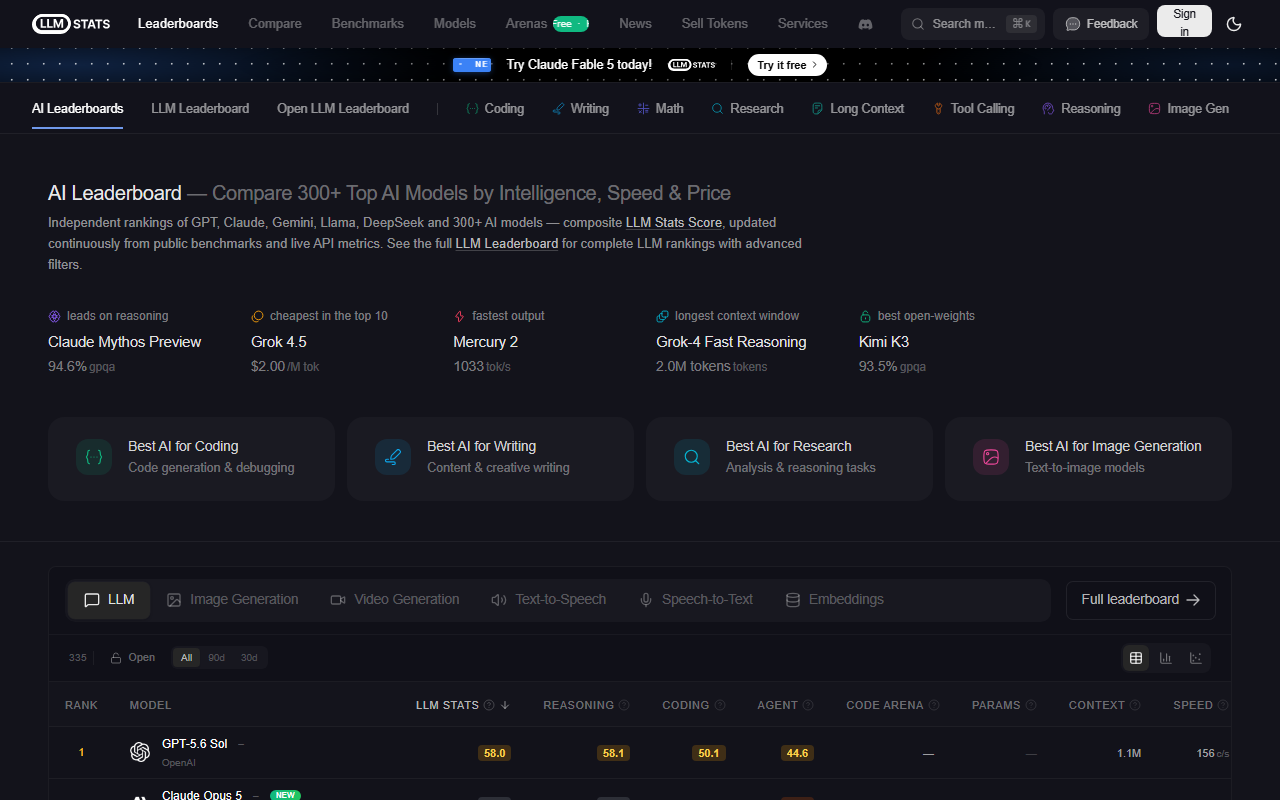Click info icon next to CODING header
Viewport: 1280px width, 800px height.
tap(720, 705)
